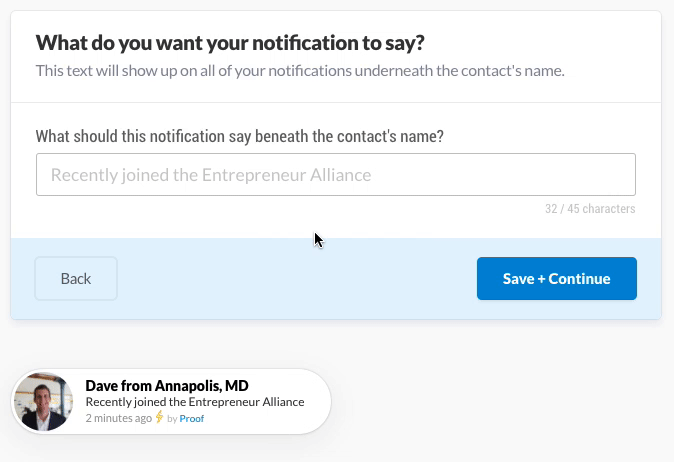674x462 pixels.
Task: Click the 'Recently joined' line in notification preview
Action: click(195, 402)
